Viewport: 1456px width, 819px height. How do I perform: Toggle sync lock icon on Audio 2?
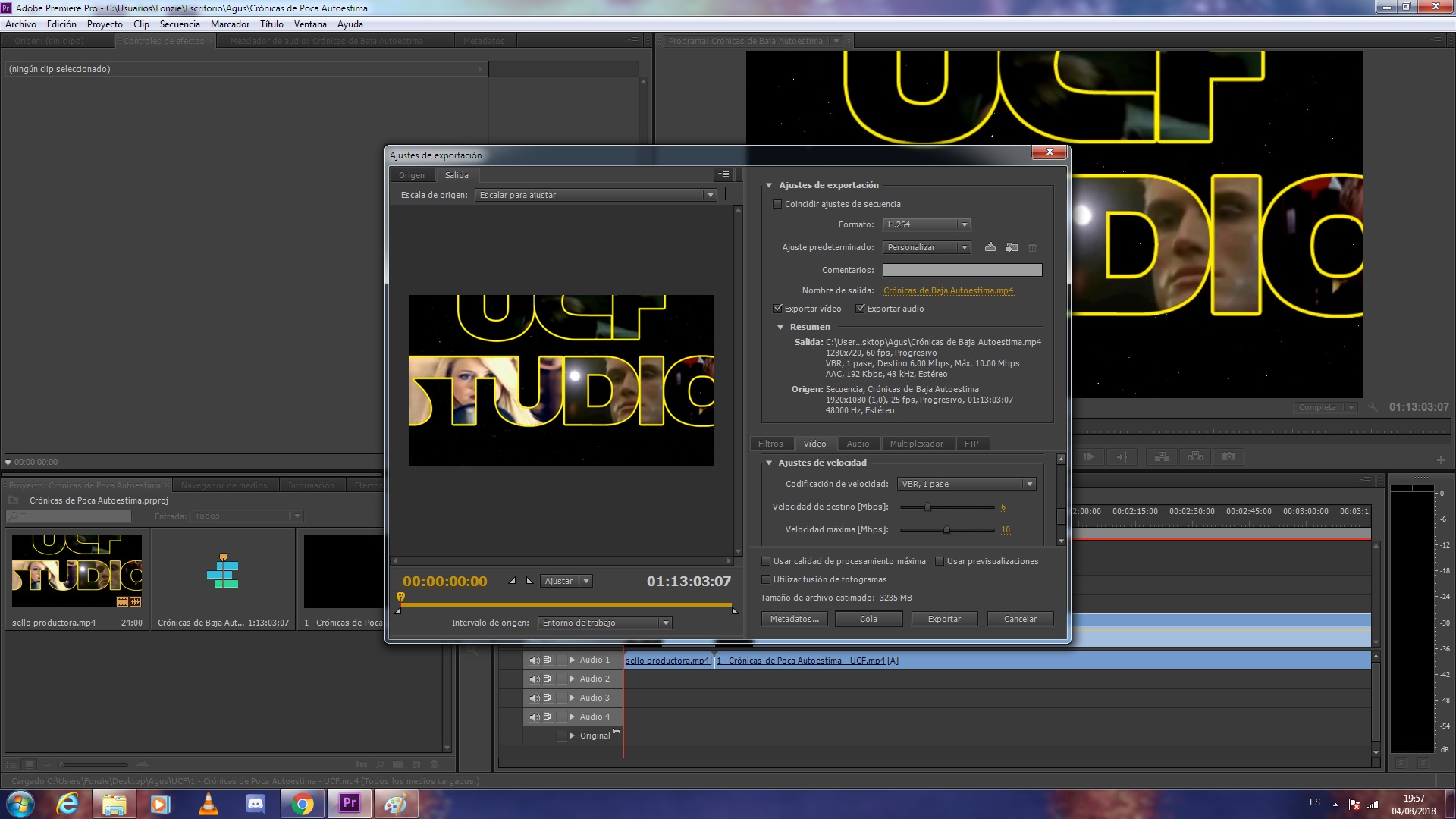click(548, 679)
